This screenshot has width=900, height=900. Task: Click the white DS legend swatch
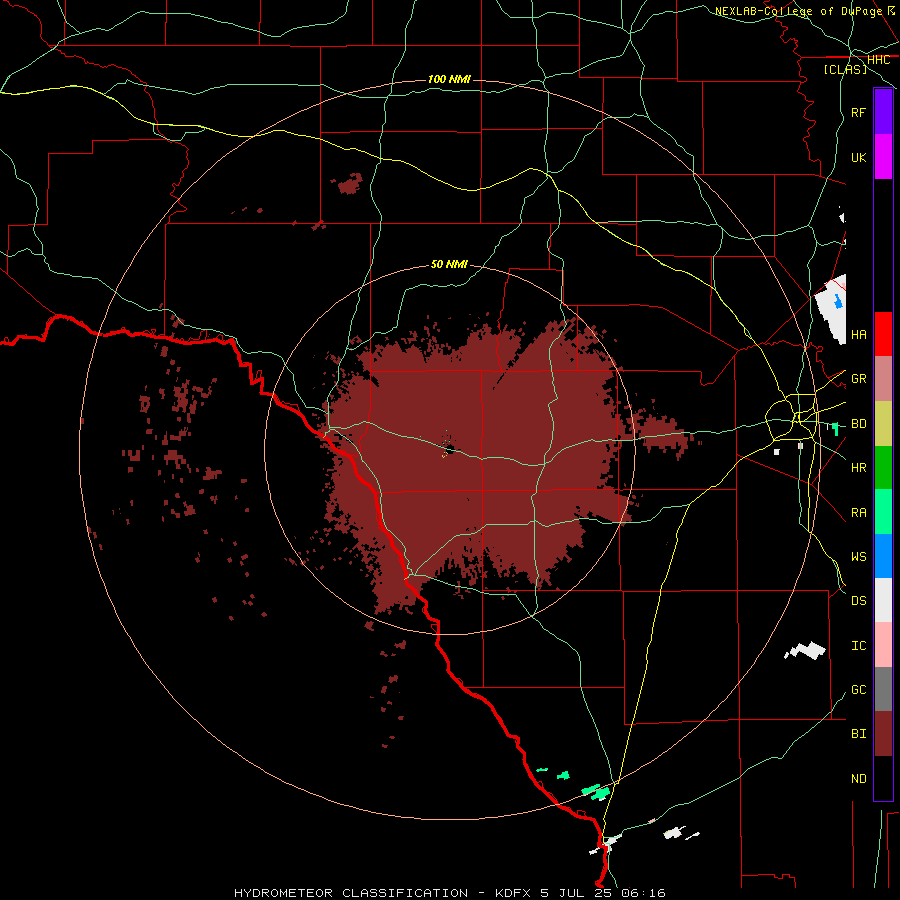tap(883, 600)
